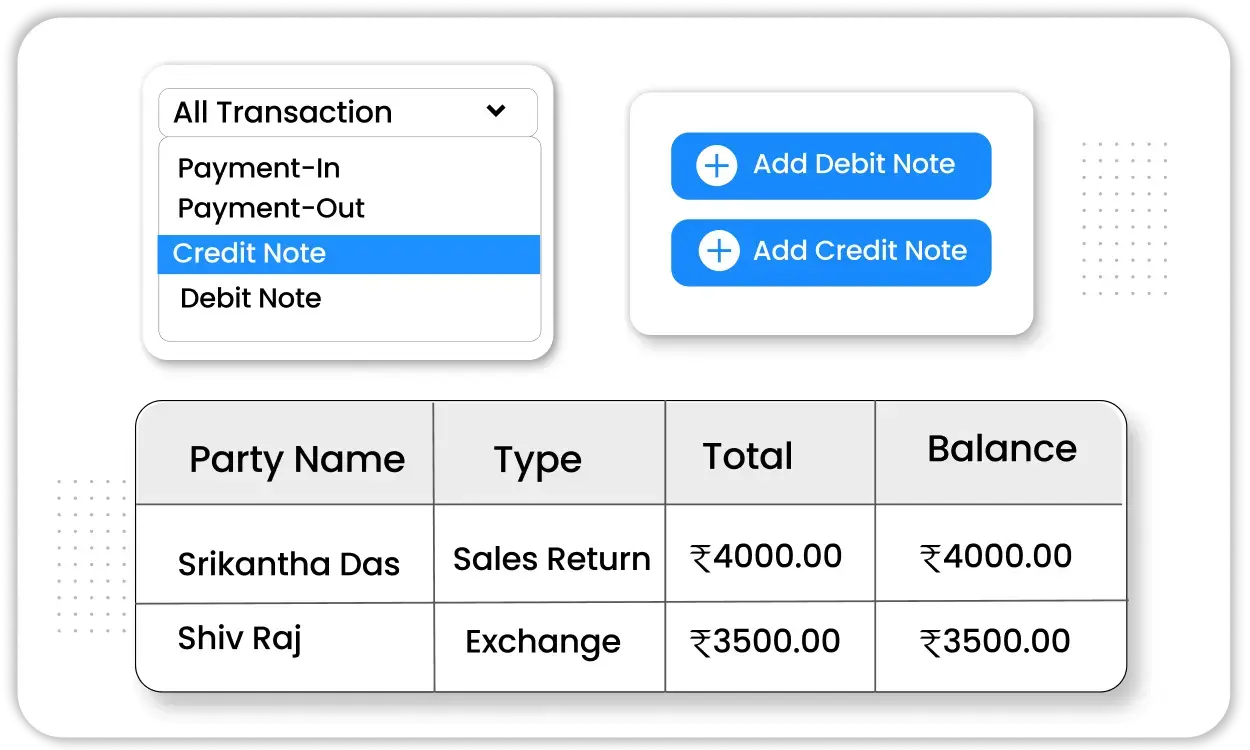Select the highlighted Credit Note option
This screenshot has height=750, width=1250.
(249, 253)
